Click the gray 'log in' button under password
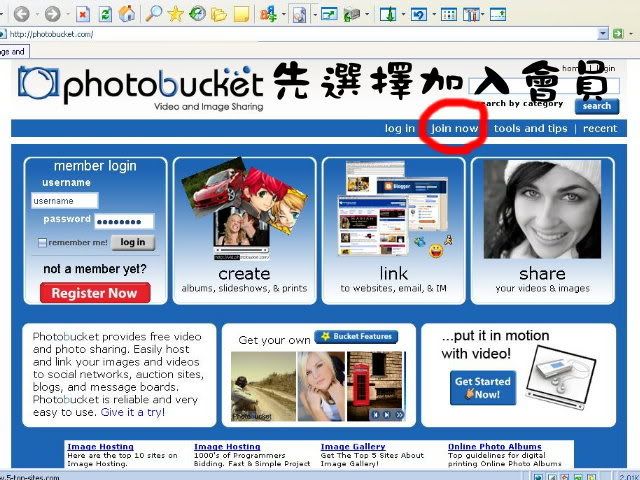This screenshot has width=640, height=480. [x=133, y=242]
